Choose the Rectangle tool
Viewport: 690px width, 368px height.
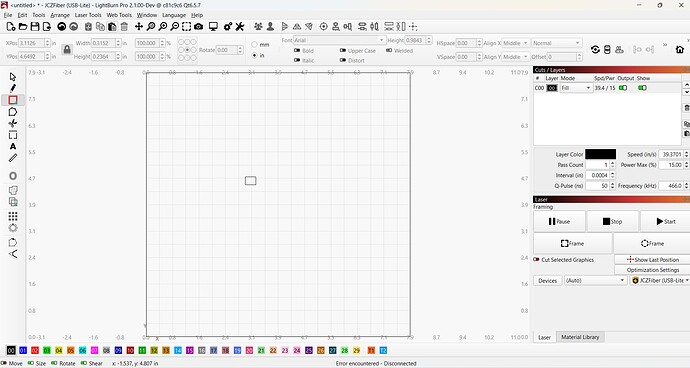[x=13, y=100]
